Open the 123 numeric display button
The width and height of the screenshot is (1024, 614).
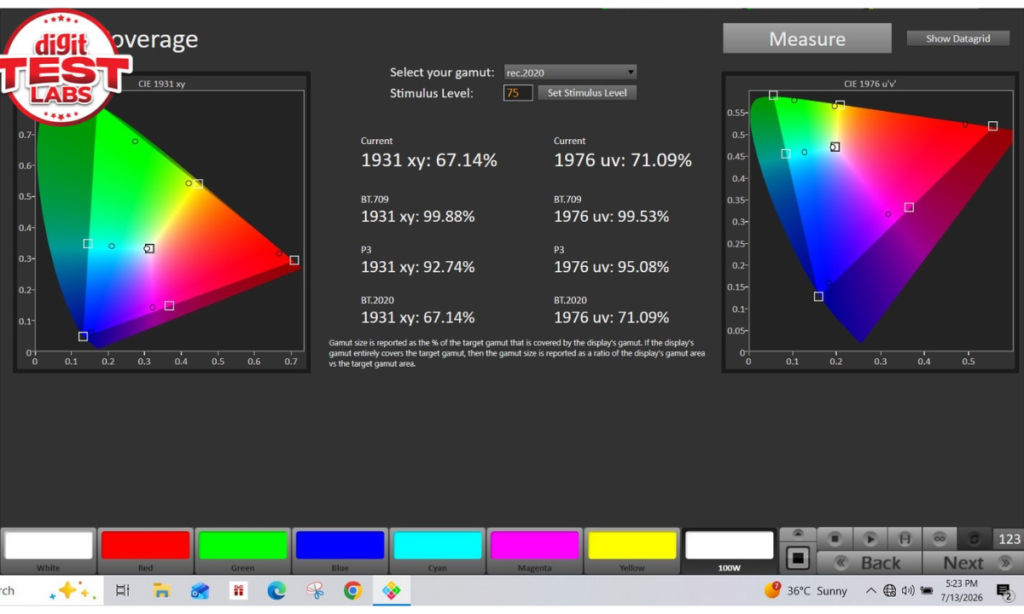point(1008,538)
